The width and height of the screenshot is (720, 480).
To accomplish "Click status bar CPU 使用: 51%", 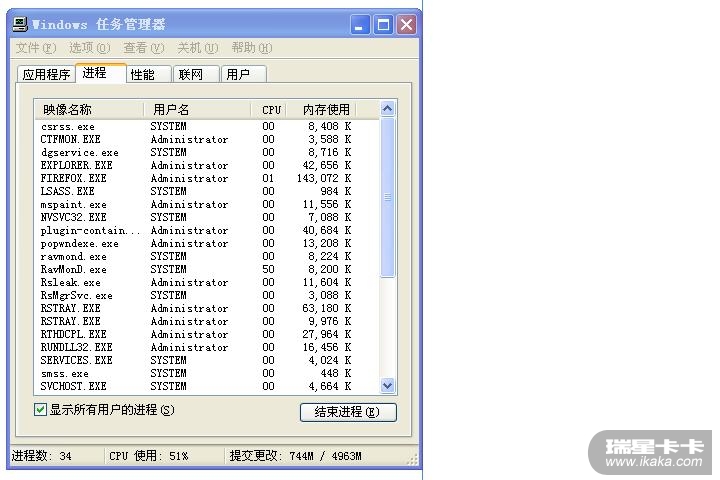I will click(148, 456).
